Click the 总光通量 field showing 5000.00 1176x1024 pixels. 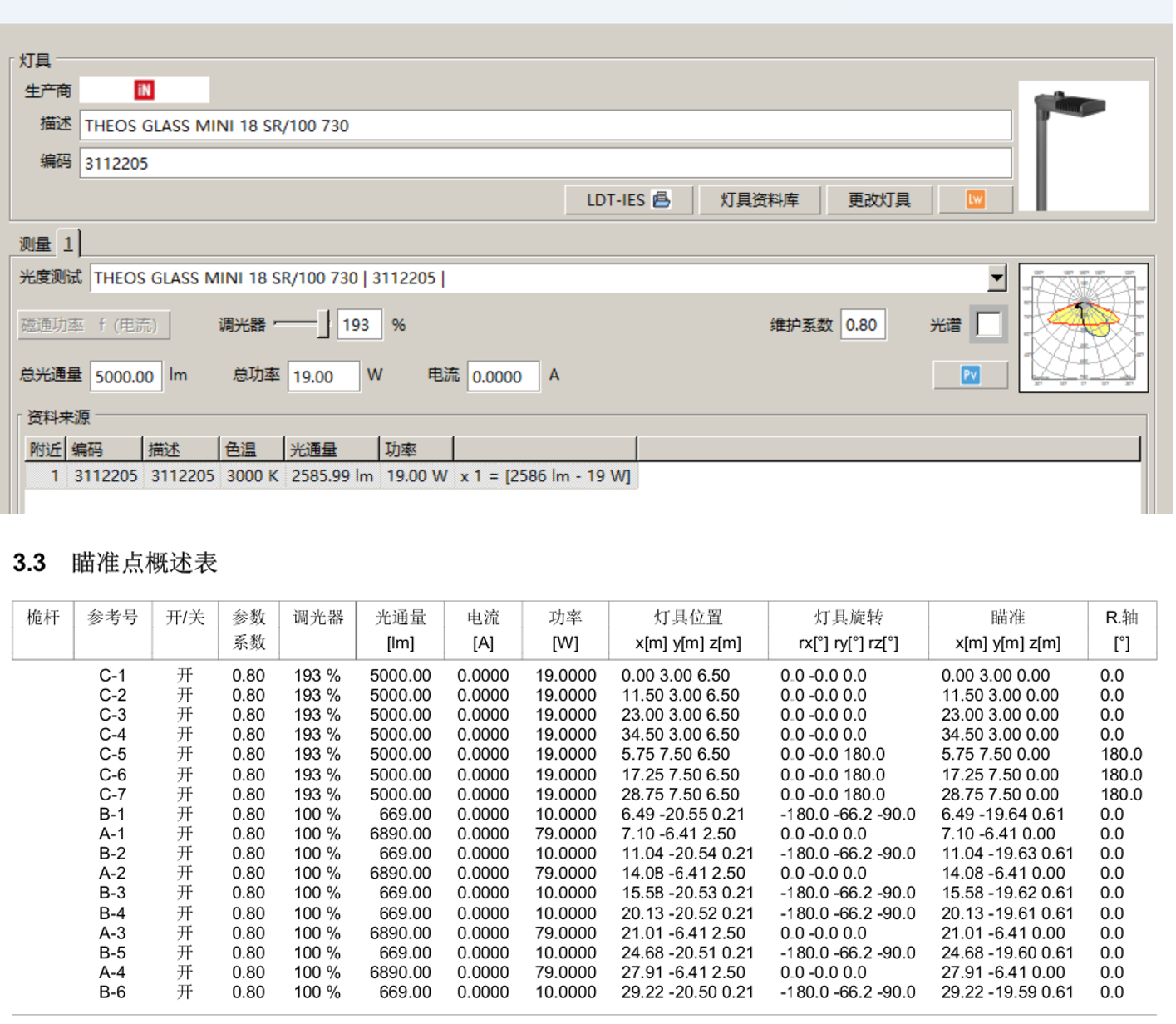coord(125,377)
